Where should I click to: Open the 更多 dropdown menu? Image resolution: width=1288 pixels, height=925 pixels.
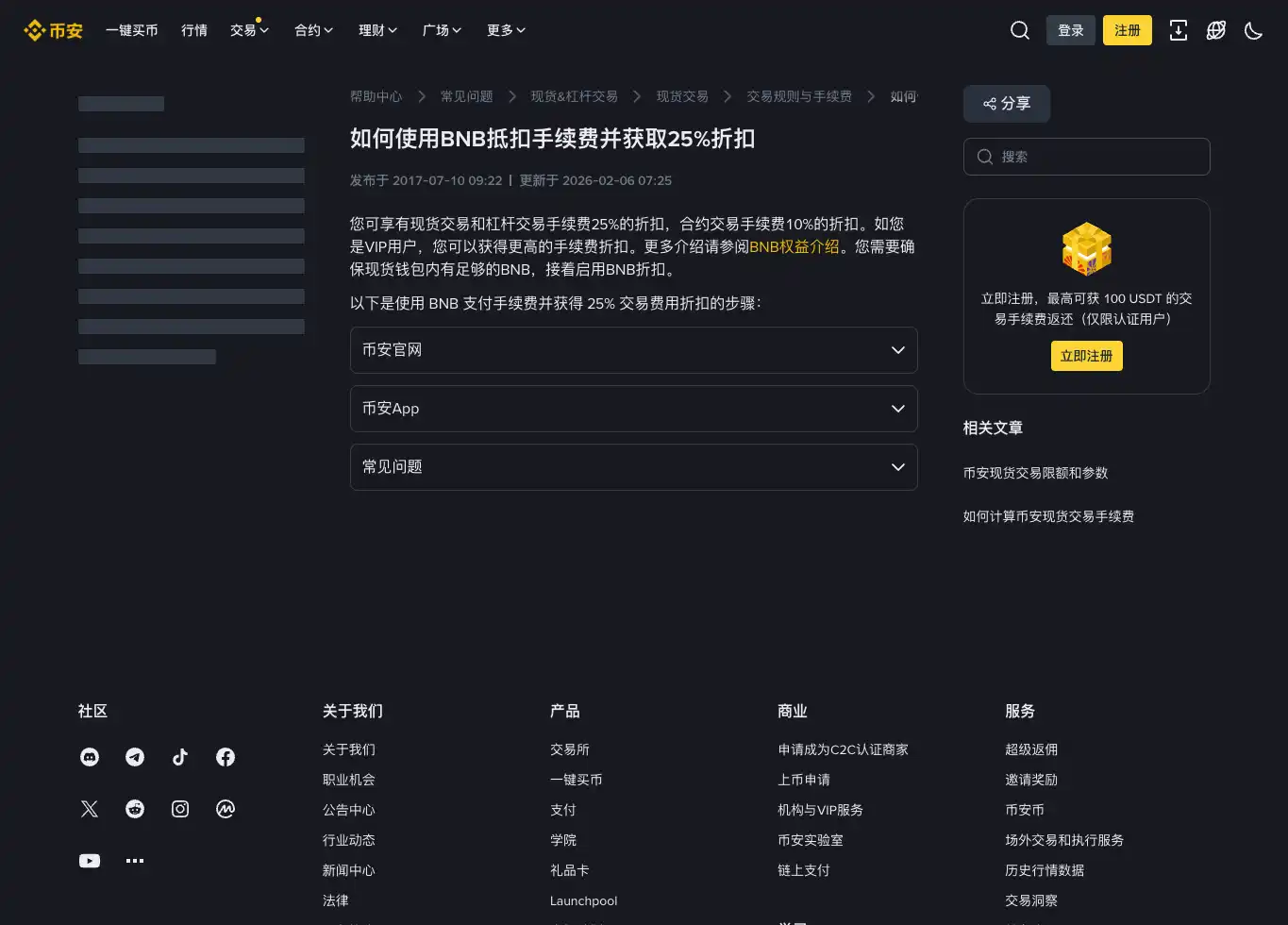(x=506, y=30)
